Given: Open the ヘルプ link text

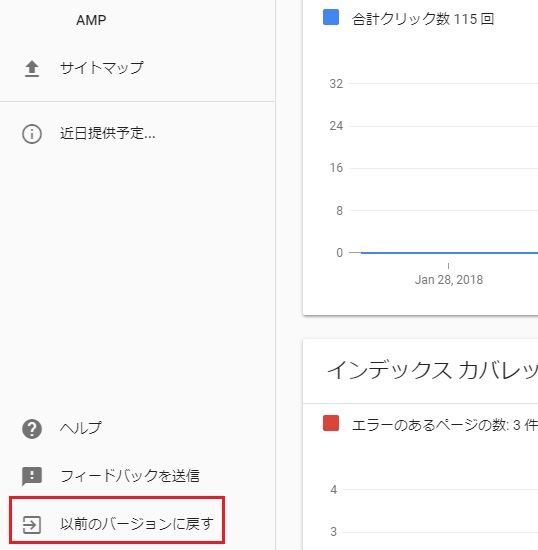Looking at the screenshot, I should (81, 428).
